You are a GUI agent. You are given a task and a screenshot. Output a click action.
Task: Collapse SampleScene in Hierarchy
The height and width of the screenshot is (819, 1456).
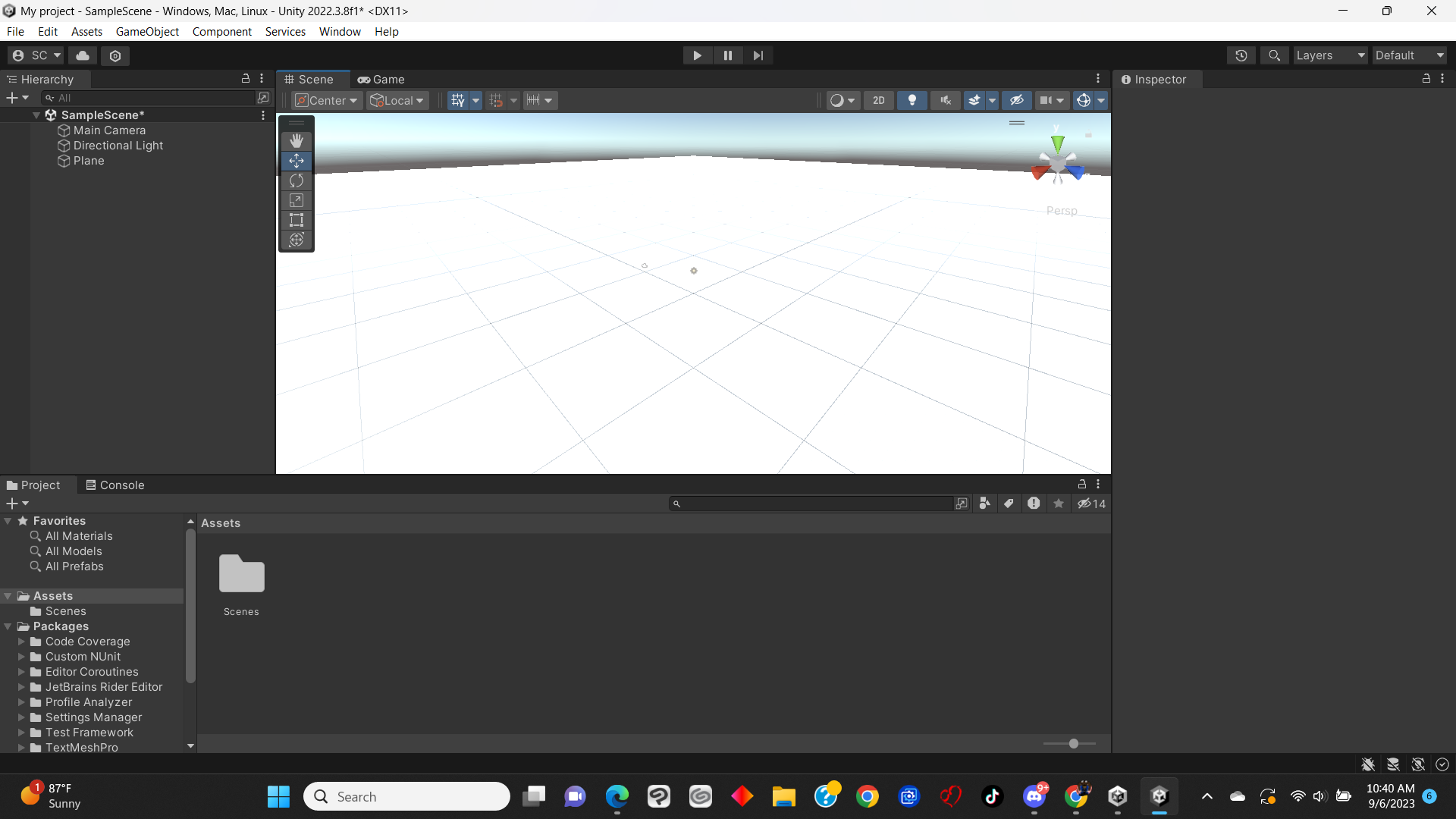[36, 115]
